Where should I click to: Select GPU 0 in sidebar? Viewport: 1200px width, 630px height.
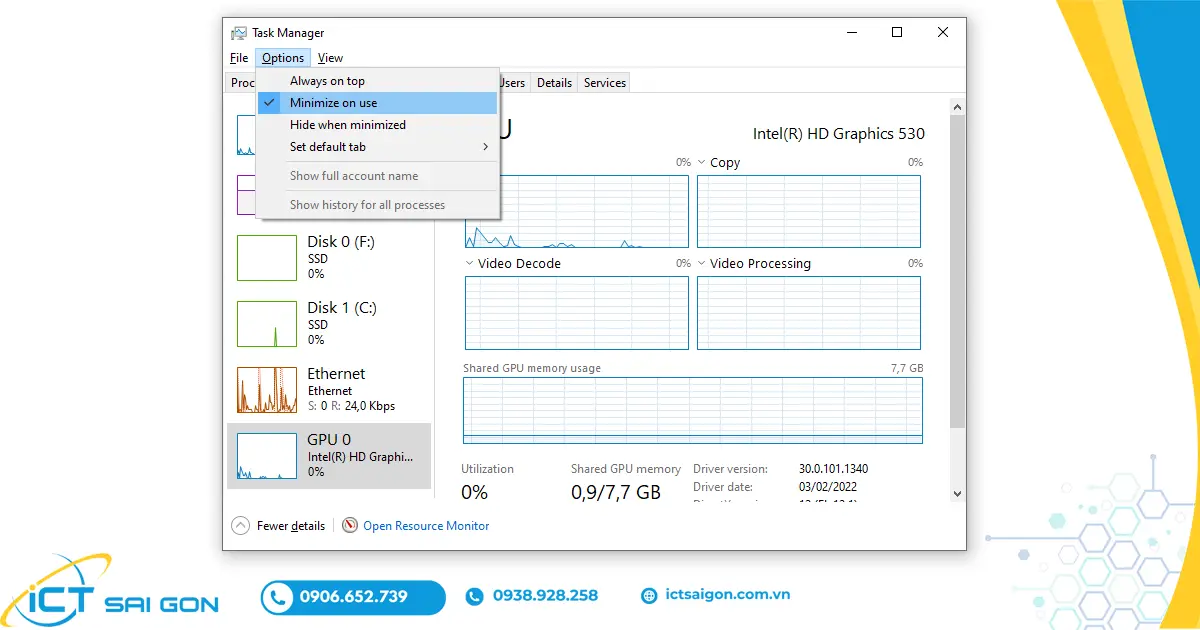pos(329,455)
